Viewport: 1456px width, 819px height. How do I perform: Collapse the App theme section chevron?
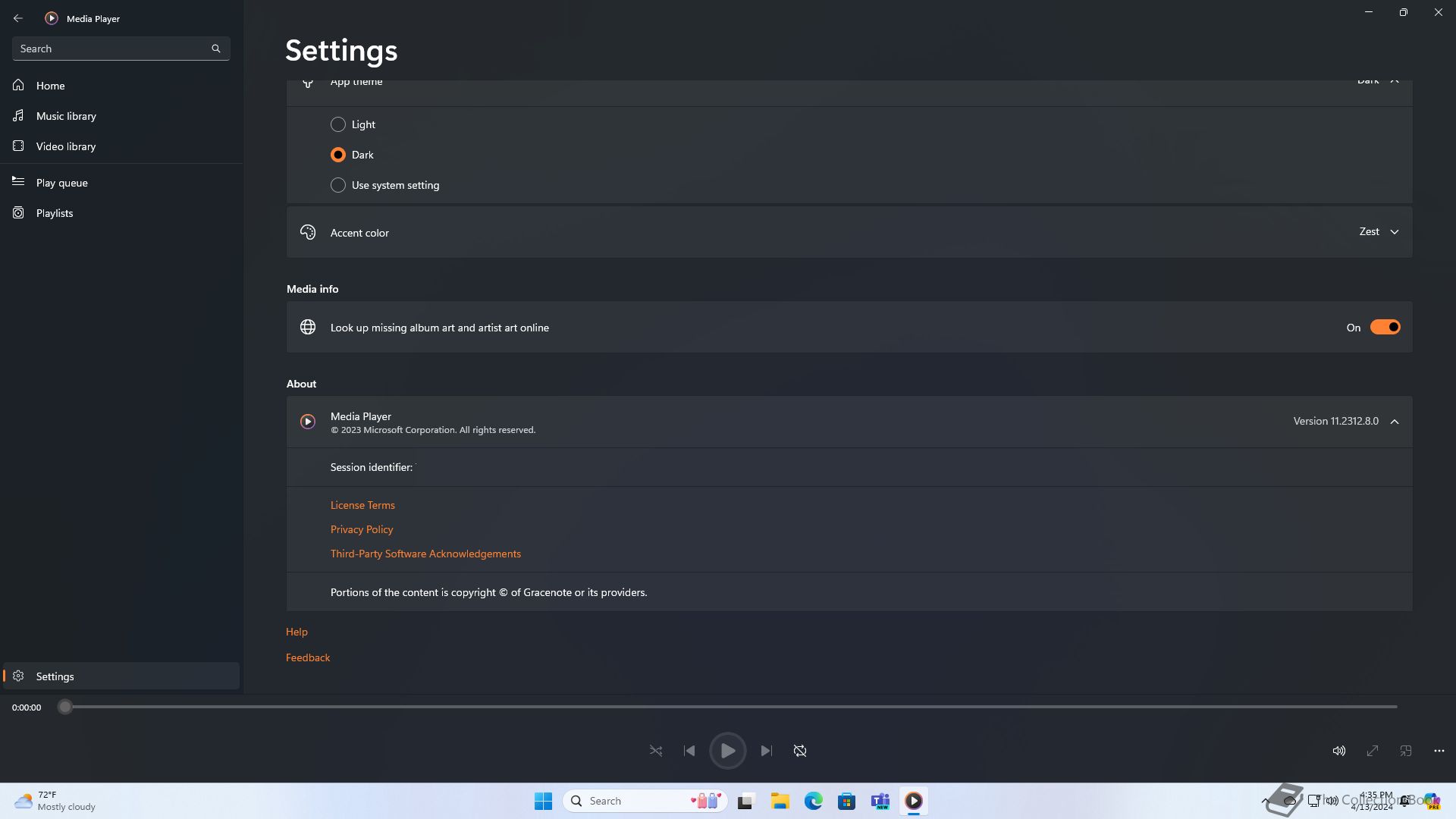pyautogui.click(x=1394, y=81)
